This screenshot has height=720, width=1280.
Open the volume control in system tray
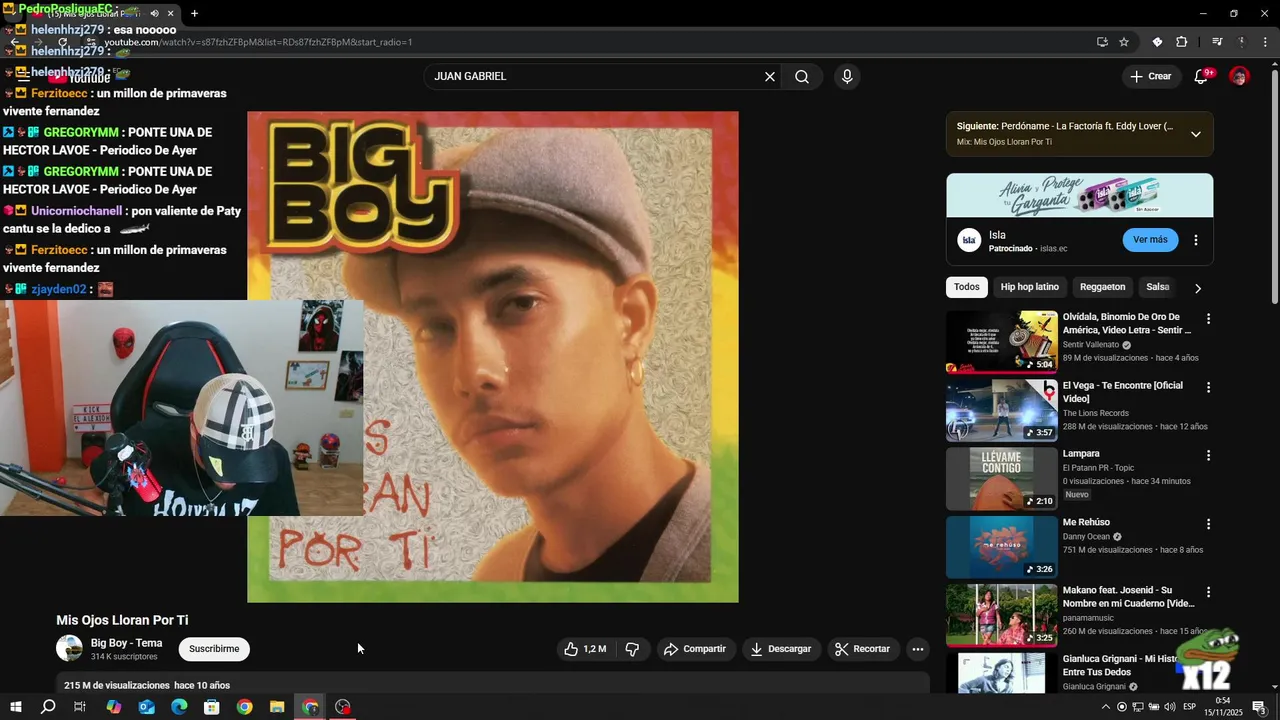(x=1169, y=707)
